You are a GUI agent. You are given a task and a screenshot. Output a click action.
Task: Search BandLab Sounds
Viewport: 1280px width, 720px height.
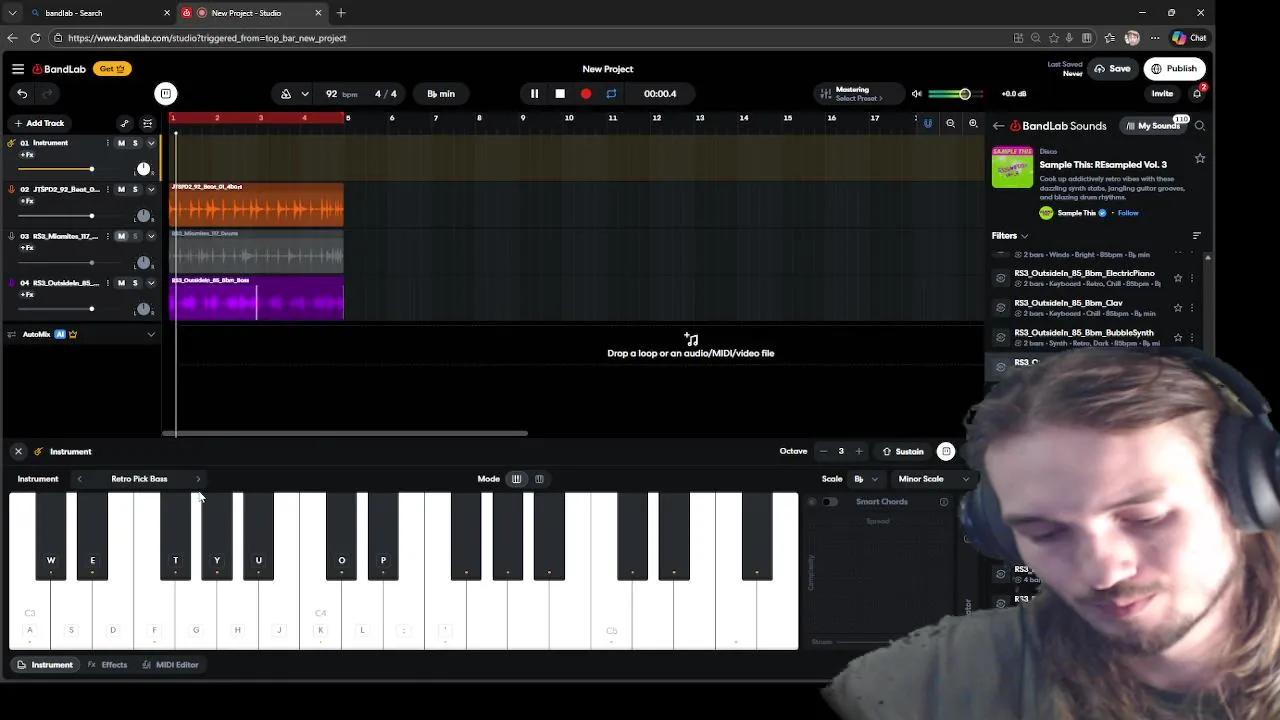point(1200,126)
